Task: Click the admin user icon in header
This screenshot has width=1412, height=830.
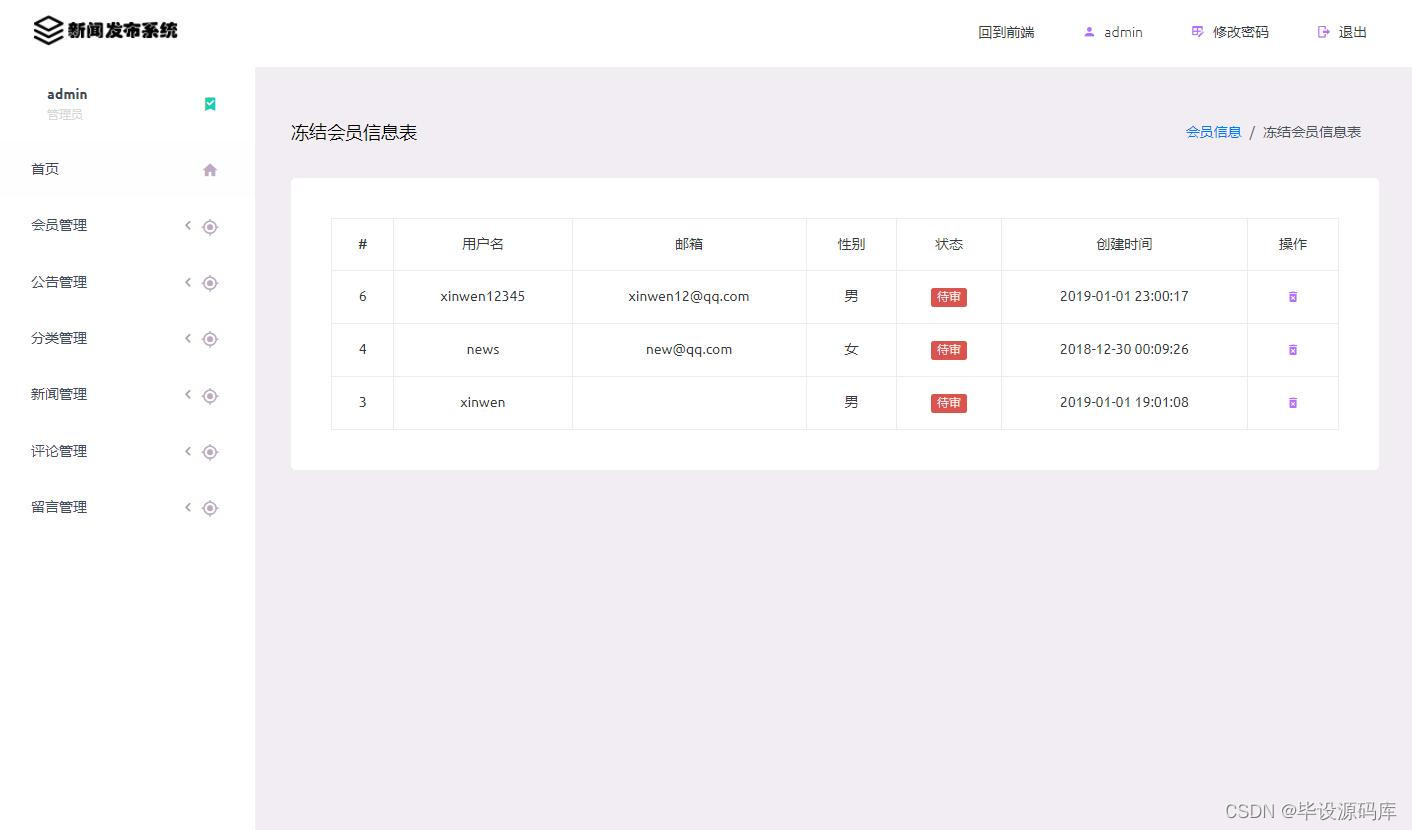Action: coord(1089,32)
